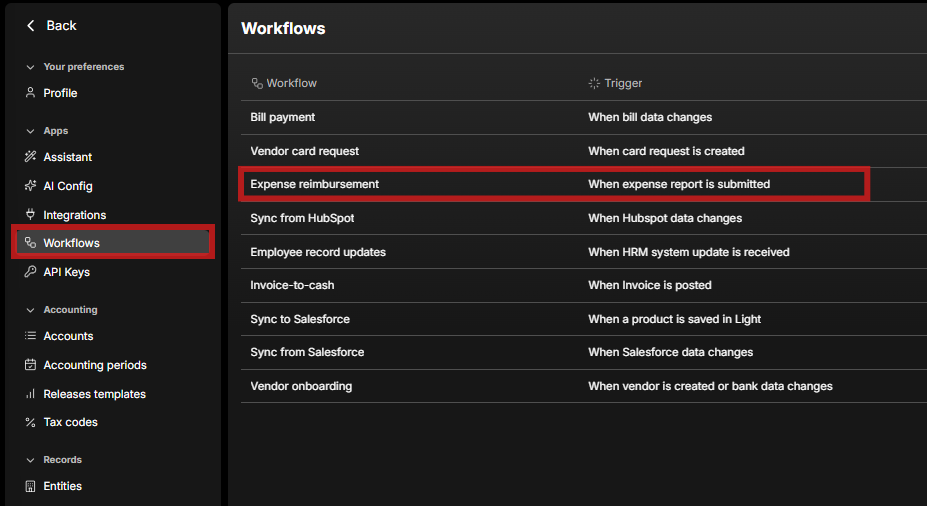
Task: Collapse the Accounting section chevron
Action: pos(30,310)
